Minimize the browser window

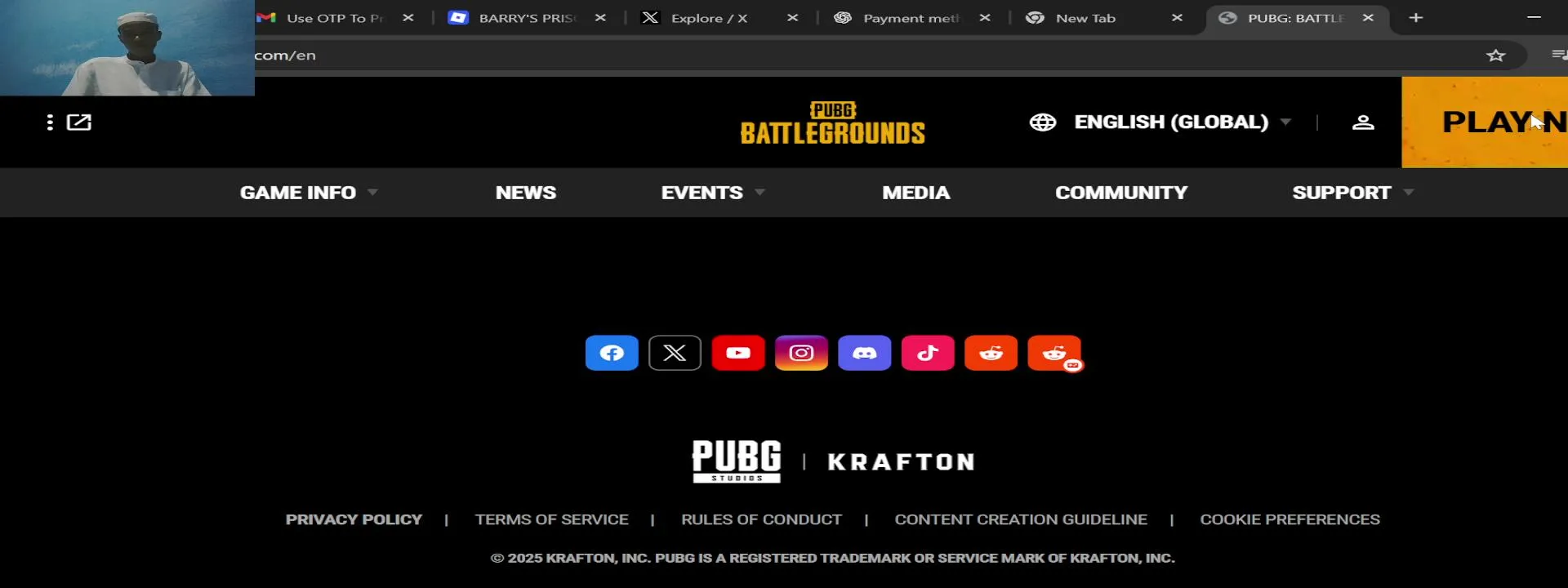pos(1535,17)
